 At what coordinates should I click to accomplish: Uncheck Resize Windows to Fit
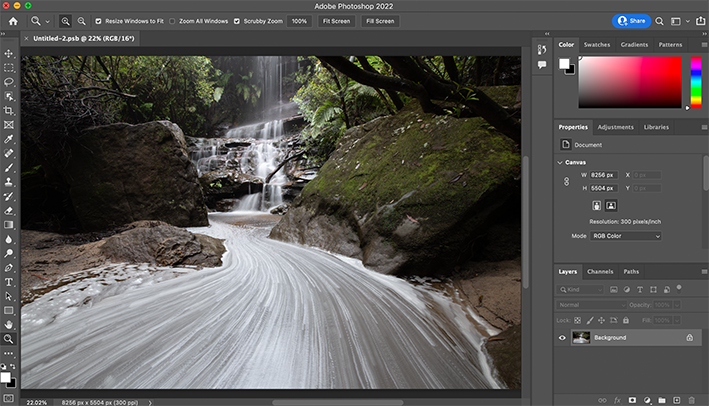(x=98, y=20)
